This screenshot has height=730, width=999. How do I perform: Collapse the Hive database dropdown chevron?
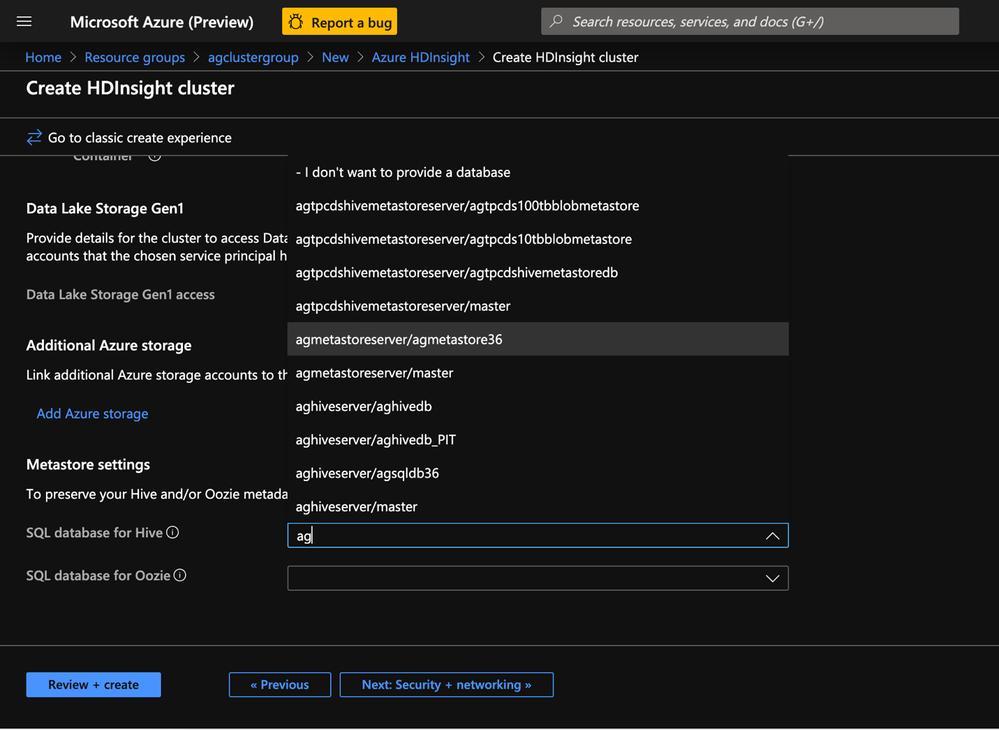click(x=772, y=536)
